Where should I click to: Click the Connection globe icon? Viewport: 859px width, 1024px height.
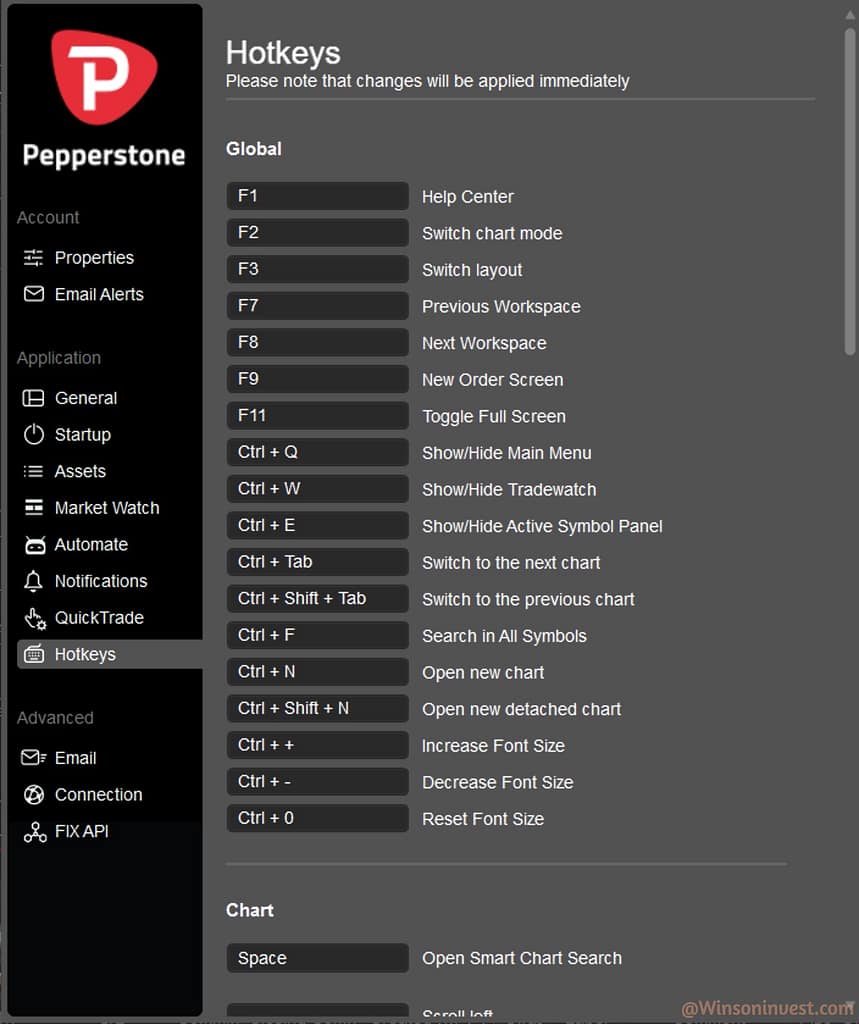[34, 795]
